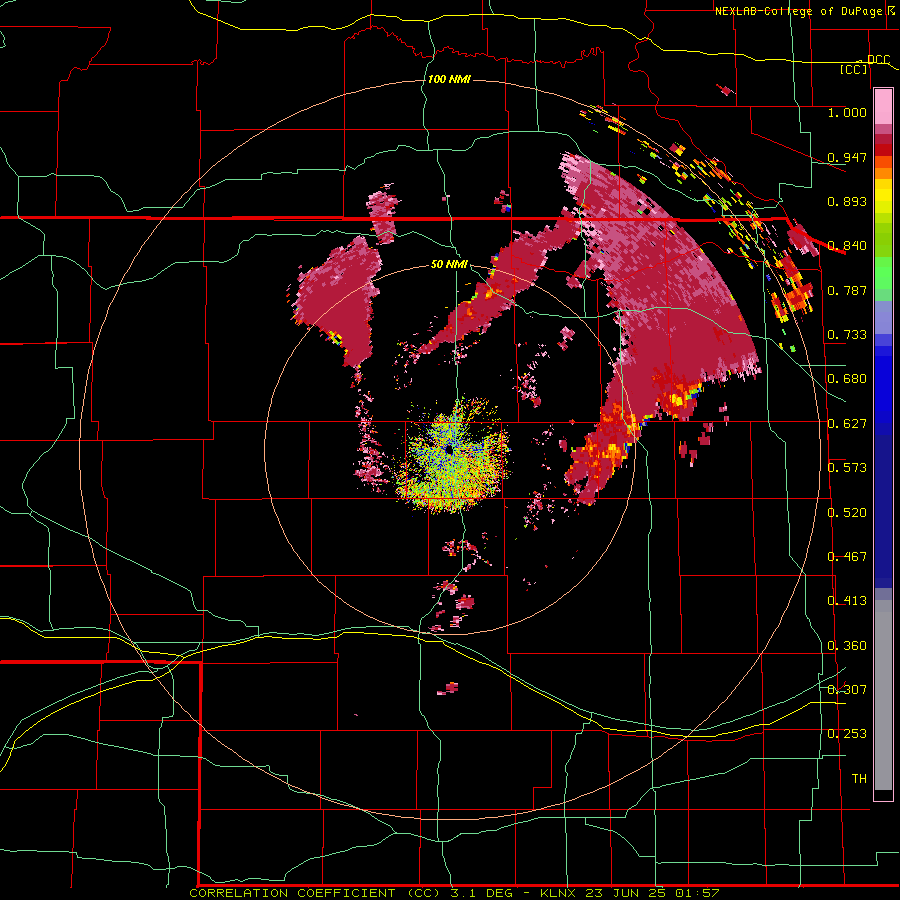Click the 0.307 color scale value
900x900 pixels.
tap(847, 690)
